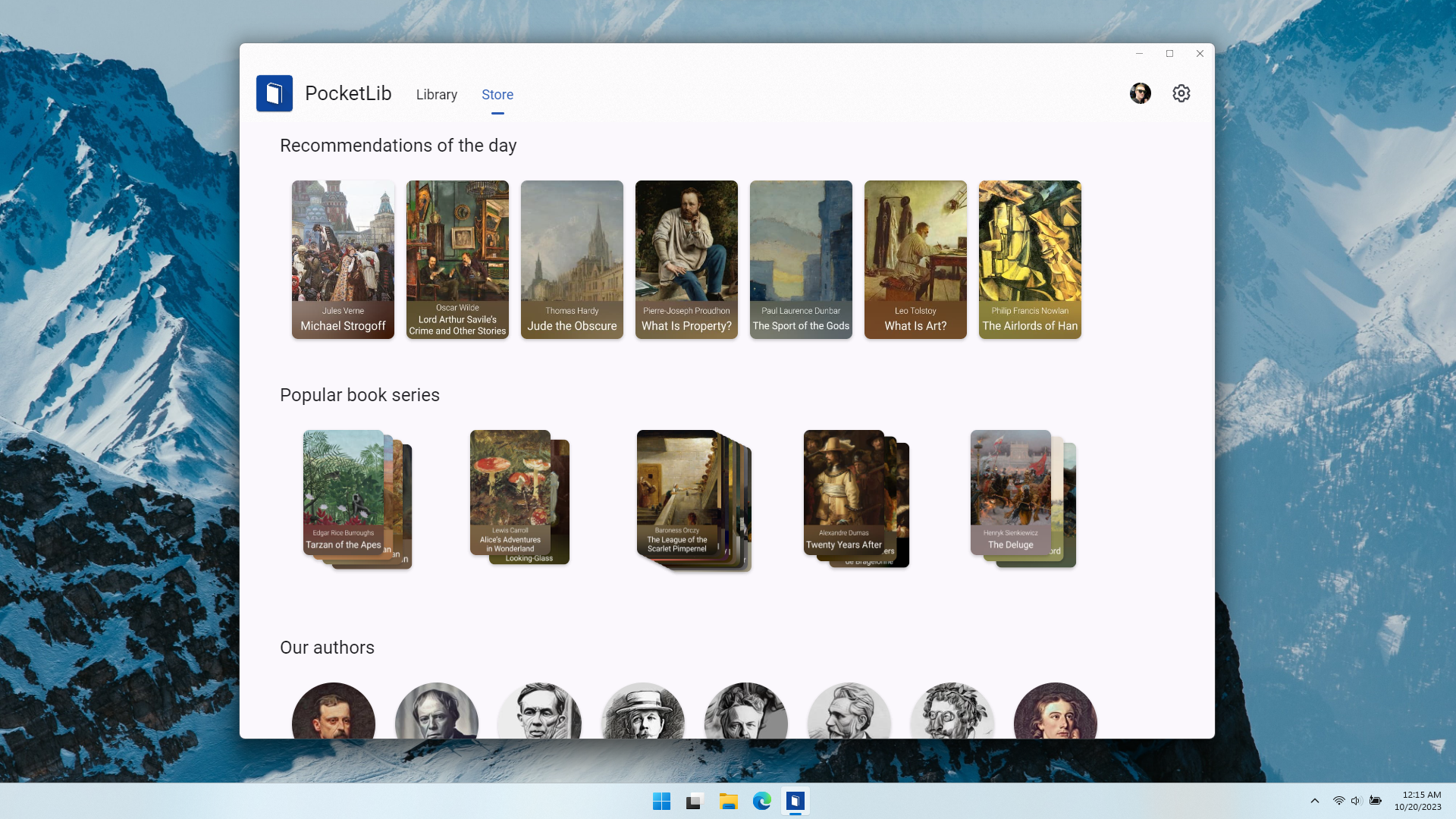Screen dimensions: 1456x819
Task: Open the user profile avatar
Action: [1141, 93]
